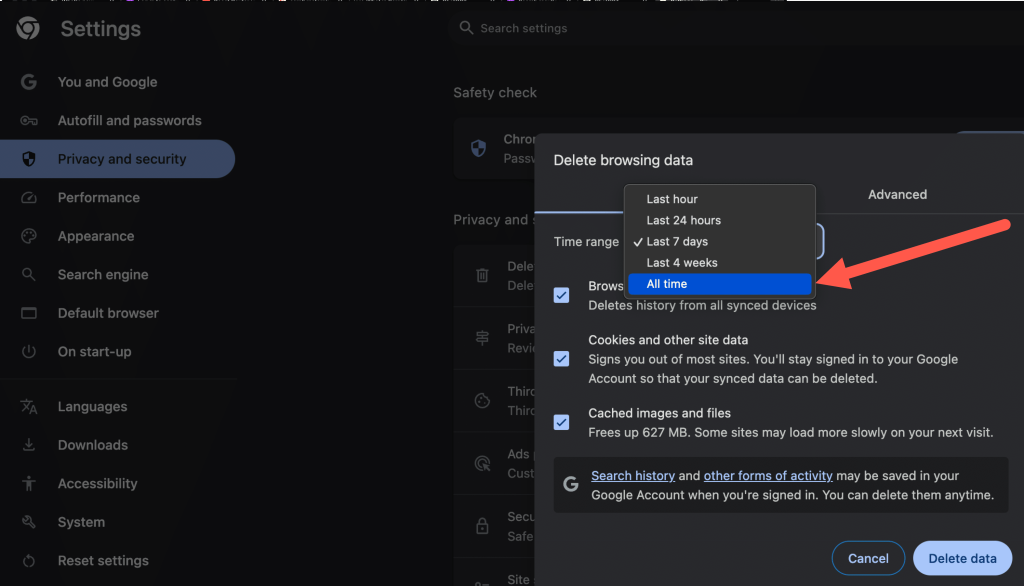Click the Appearance palette icon

pyautogui.click(x=29, y=237)
